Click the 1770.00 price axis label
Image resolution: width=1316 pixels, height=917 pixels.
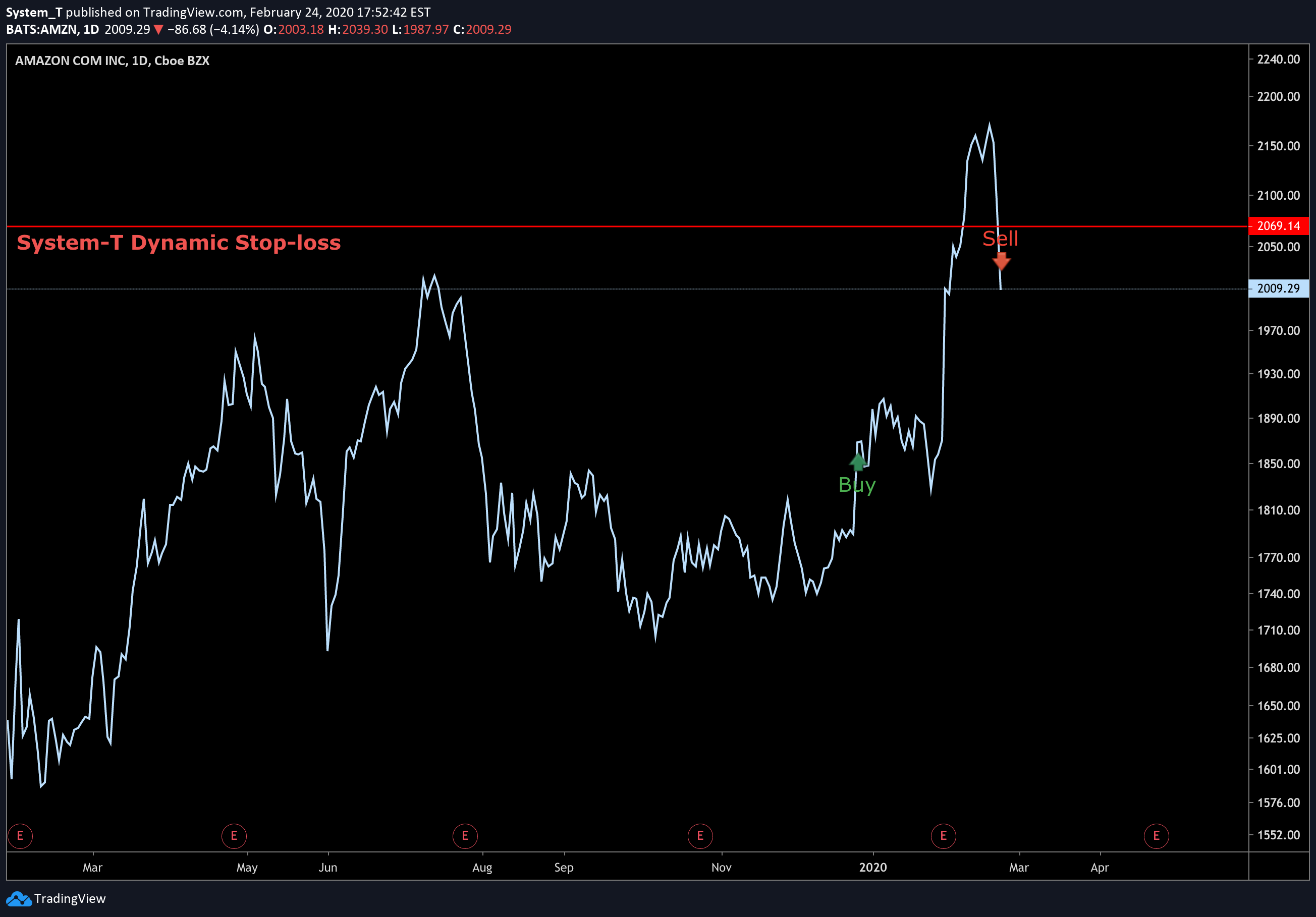1279,557
